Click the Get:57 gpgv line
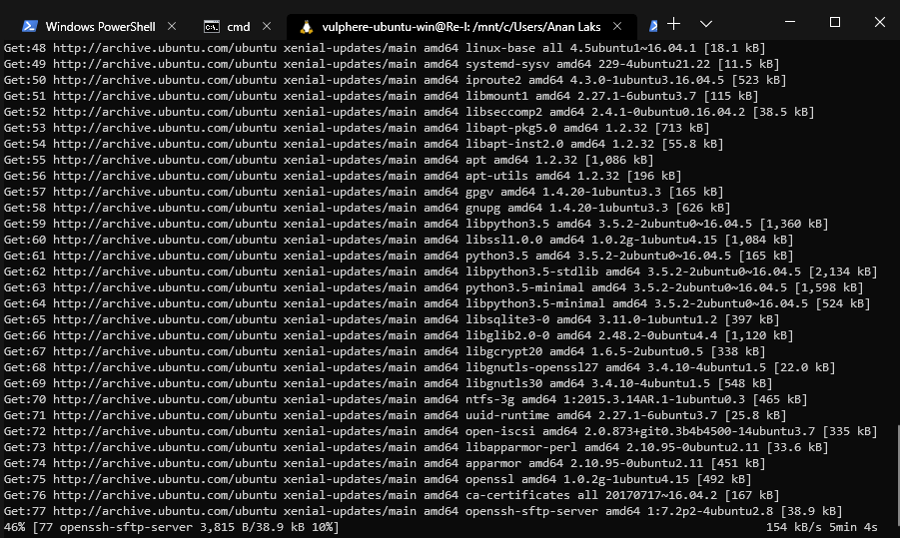 pos(363,192)
